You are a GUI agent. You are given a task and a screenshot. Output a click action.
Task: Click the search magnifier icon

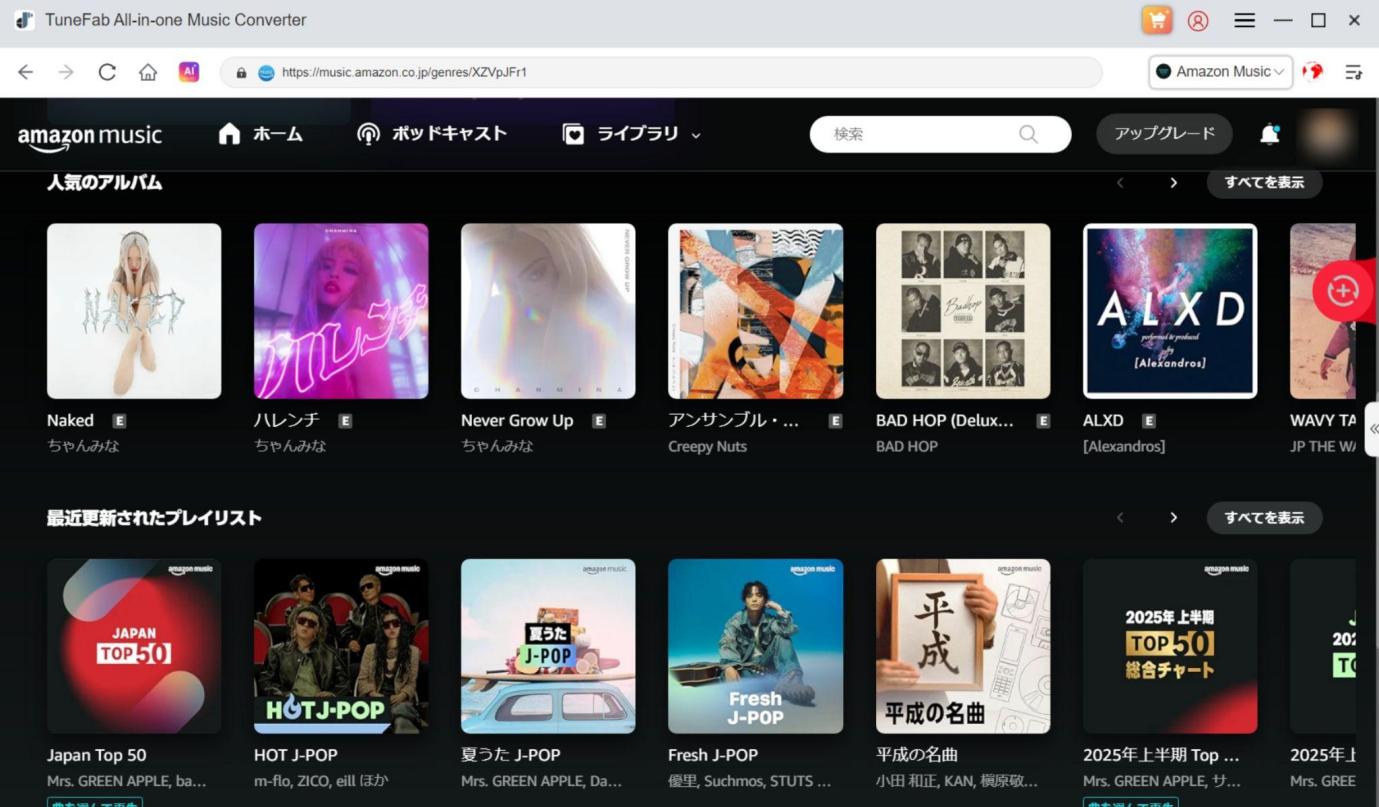click(x=1028, y=134)
